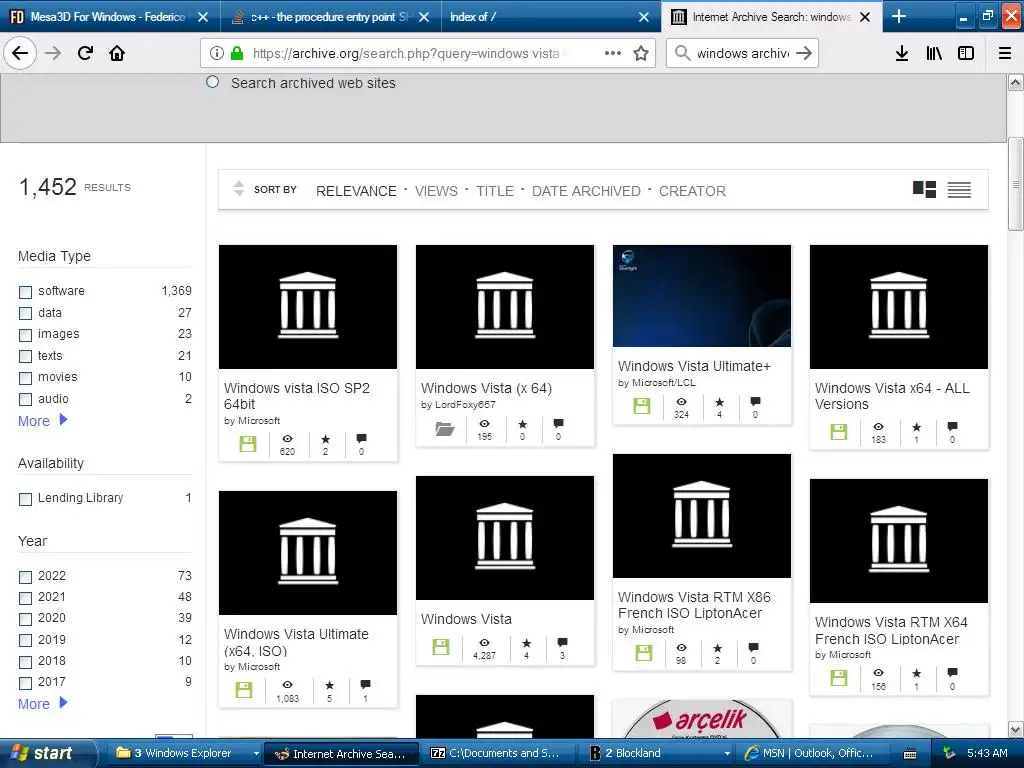This screenshot has height=768, width=1024.
Task: Click the page vertical scrollbar thumb
Action: [x=1015, y=183]
